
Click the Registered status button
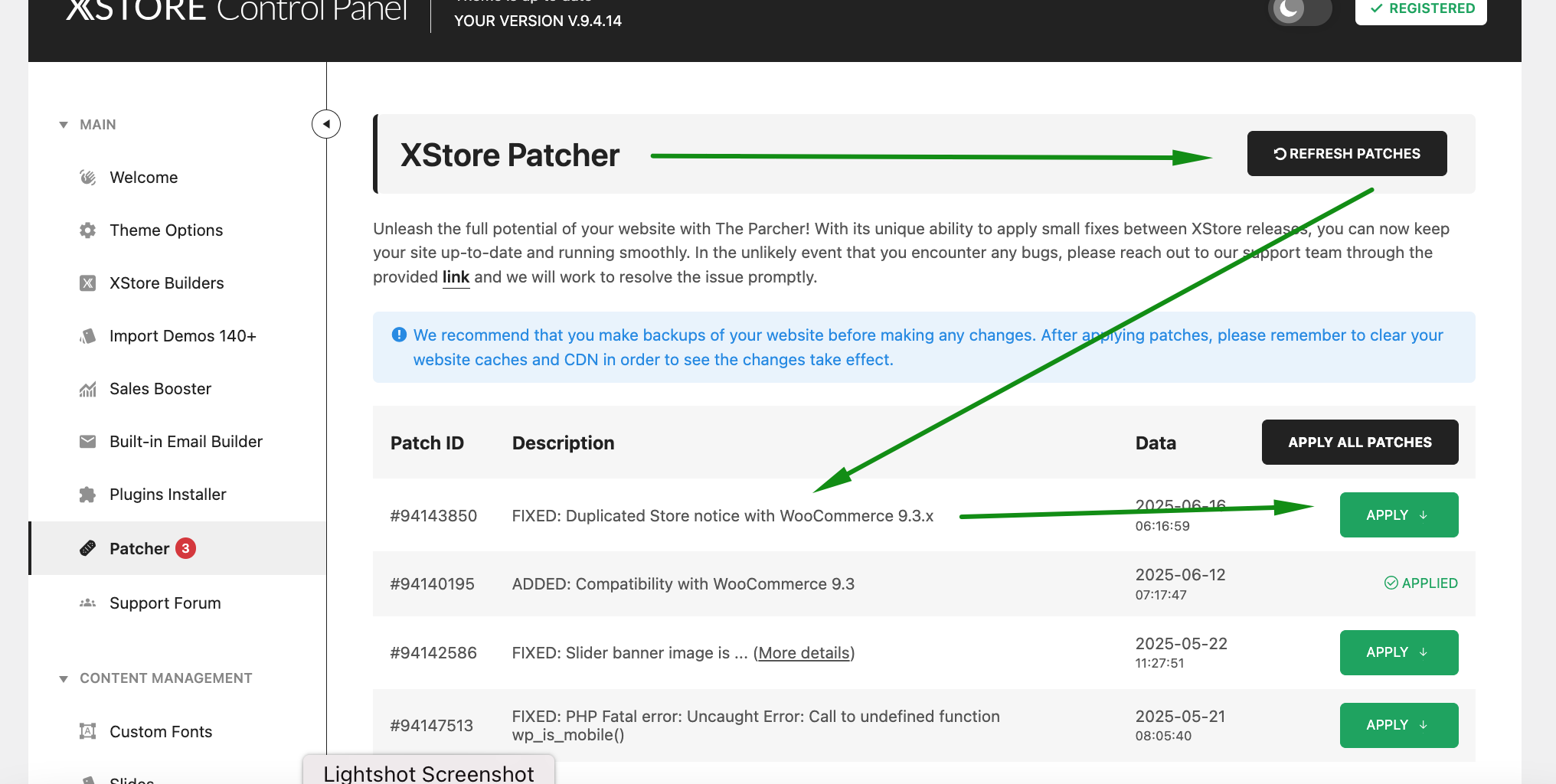[x=1421, y=10]
